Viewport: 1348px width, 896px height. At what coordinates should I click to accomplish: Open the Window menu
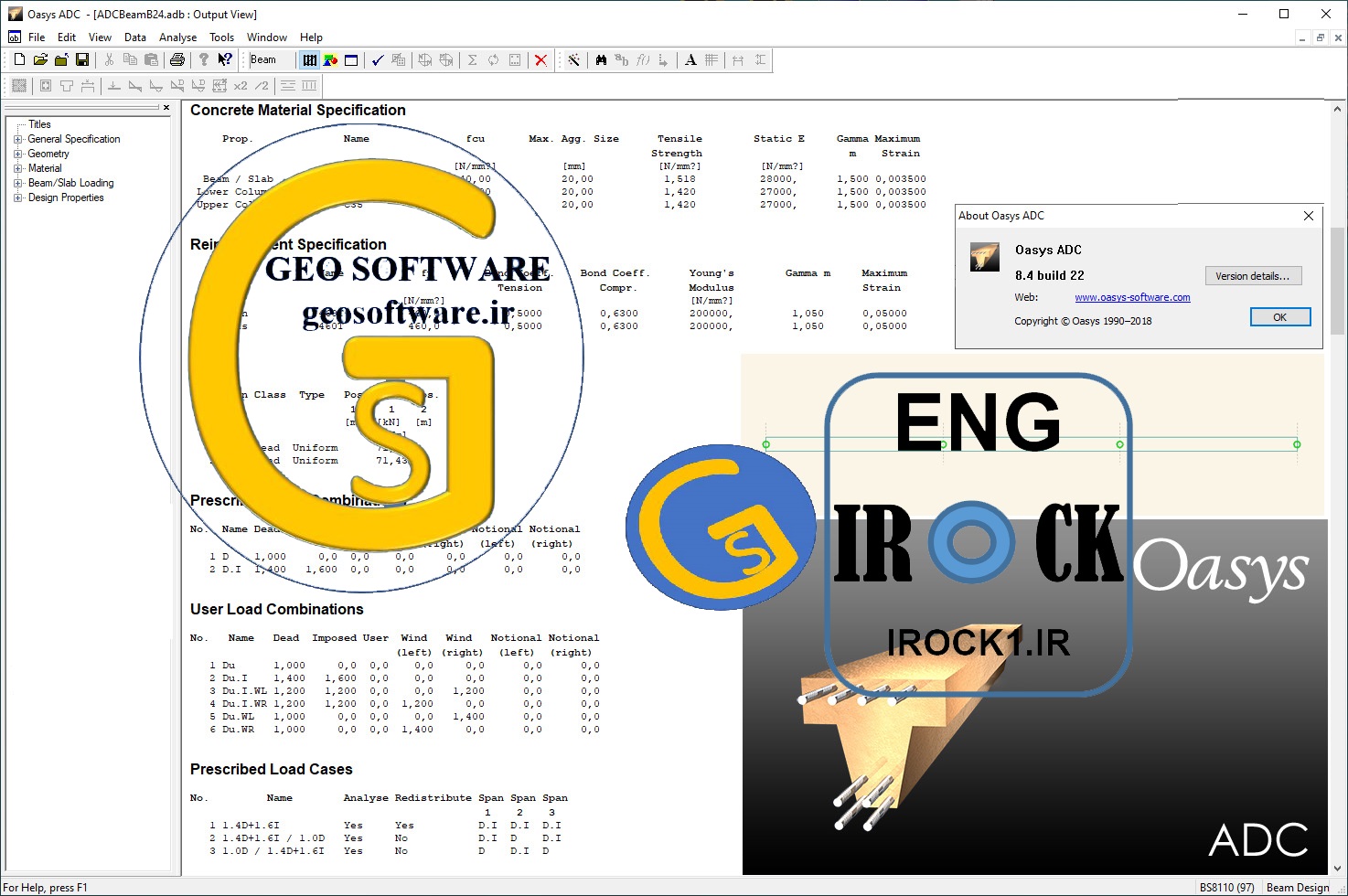click(x=267, y=37)
